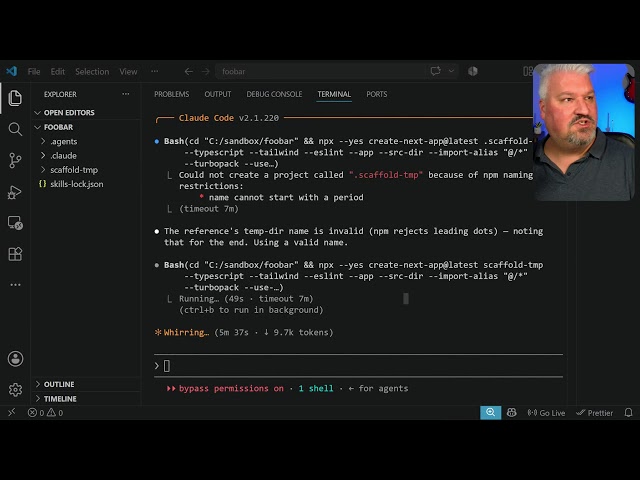Expand the .claude folder
Screen dimensions: 640x480
87,156
